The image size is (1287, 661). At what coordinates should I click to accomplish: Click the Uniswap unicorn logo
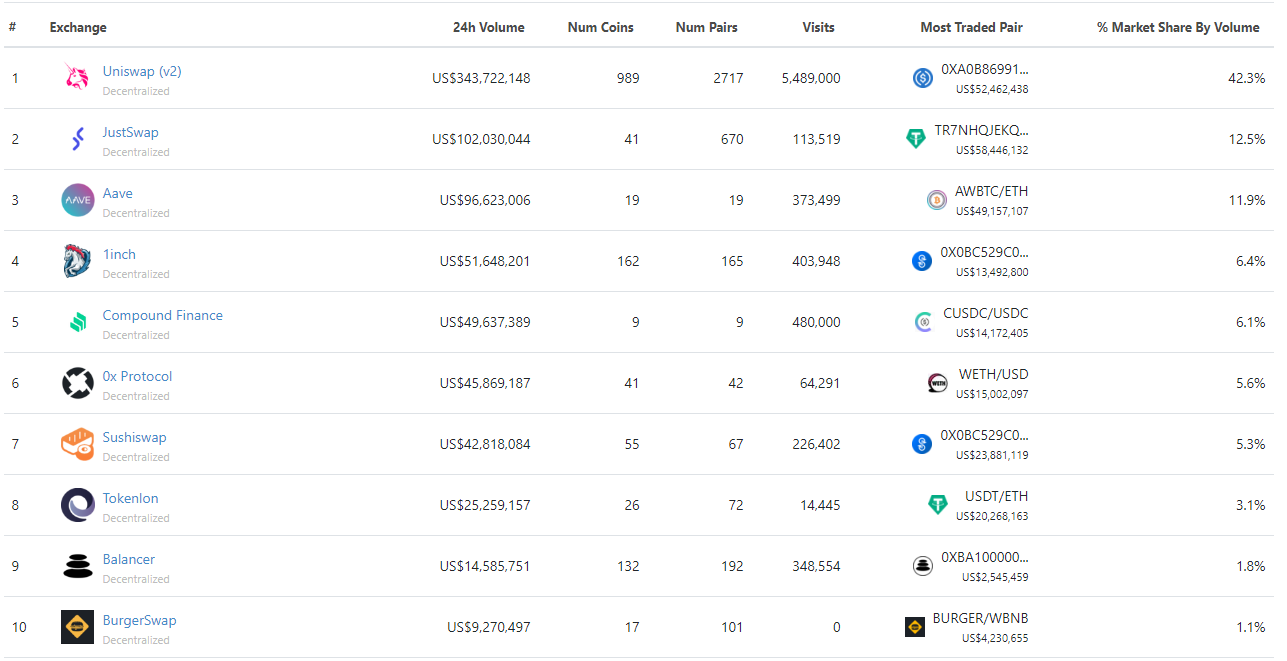pos(77,78)
